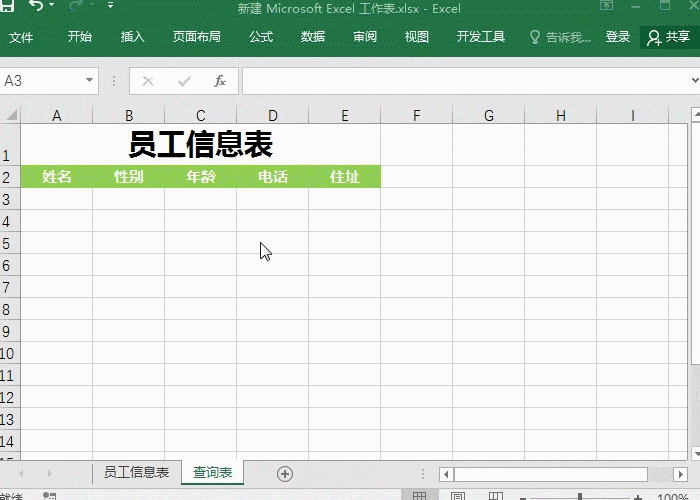Click the macro record icon in status bar
This screenshot has height=500, width=700.
click(x=49, y=496)
